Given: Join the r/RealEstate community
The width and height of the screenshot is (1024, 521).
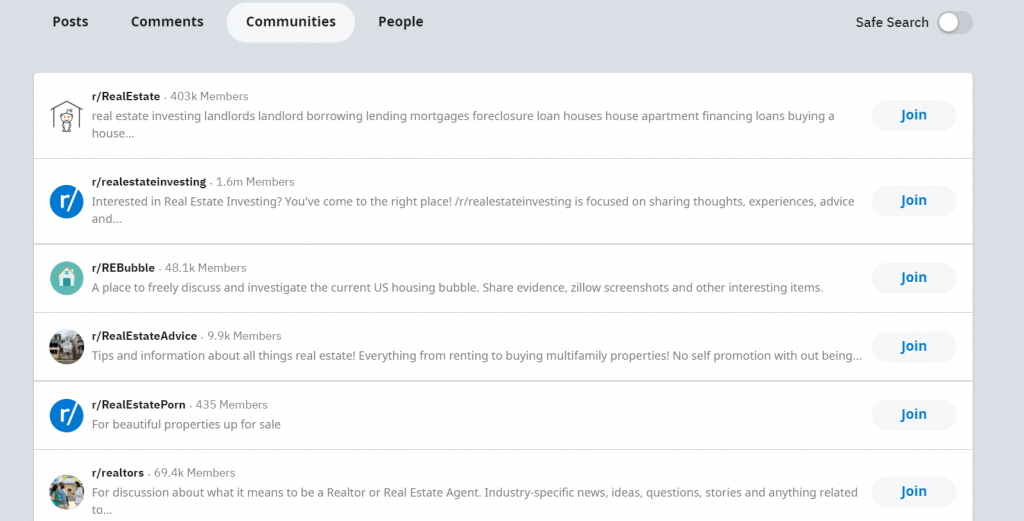Looking at the screenshot, I should pyautogui.click(x=913, y=115).
